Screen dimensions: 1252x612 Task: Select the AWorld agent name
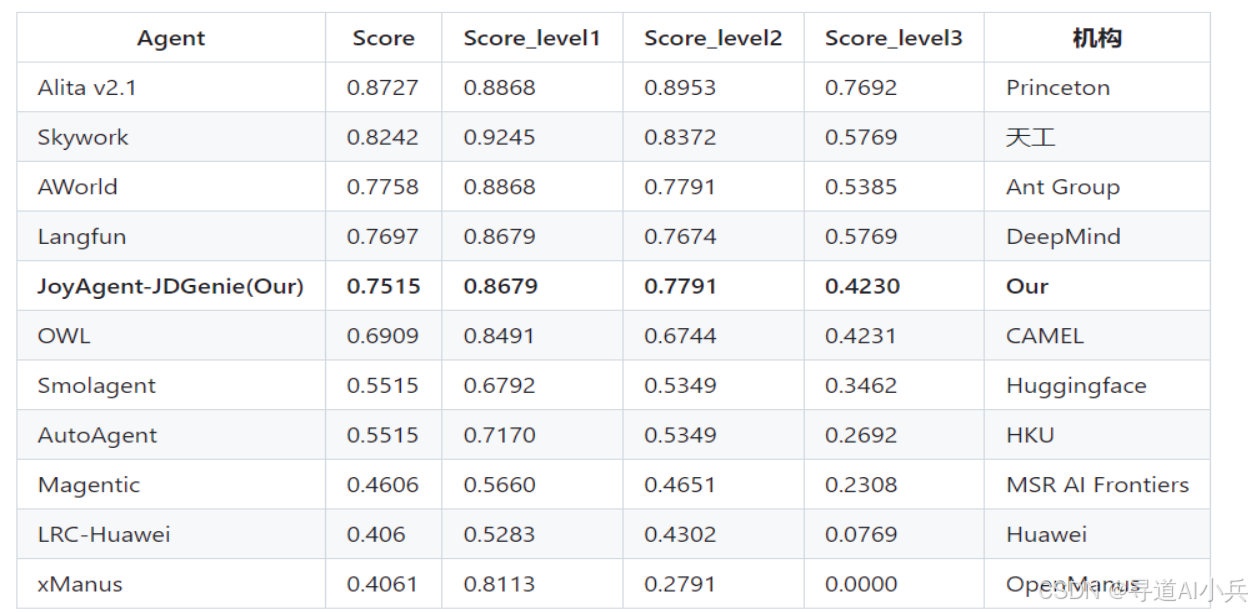coord(78,187)
